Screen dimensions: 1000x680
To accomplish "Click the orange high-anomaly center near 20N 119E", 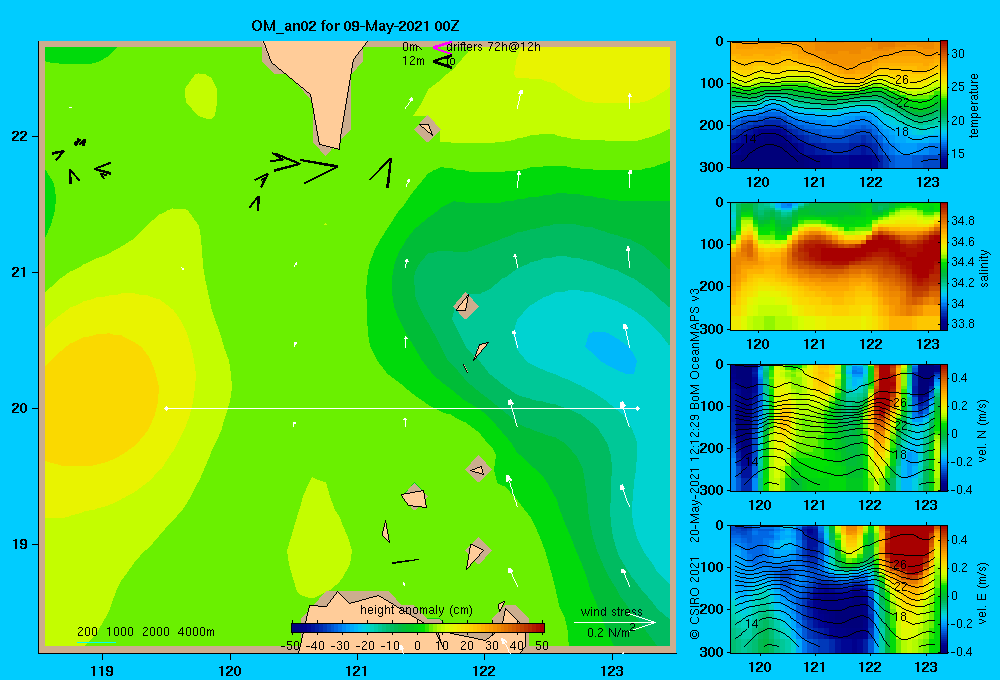I will tap(99, 399).
